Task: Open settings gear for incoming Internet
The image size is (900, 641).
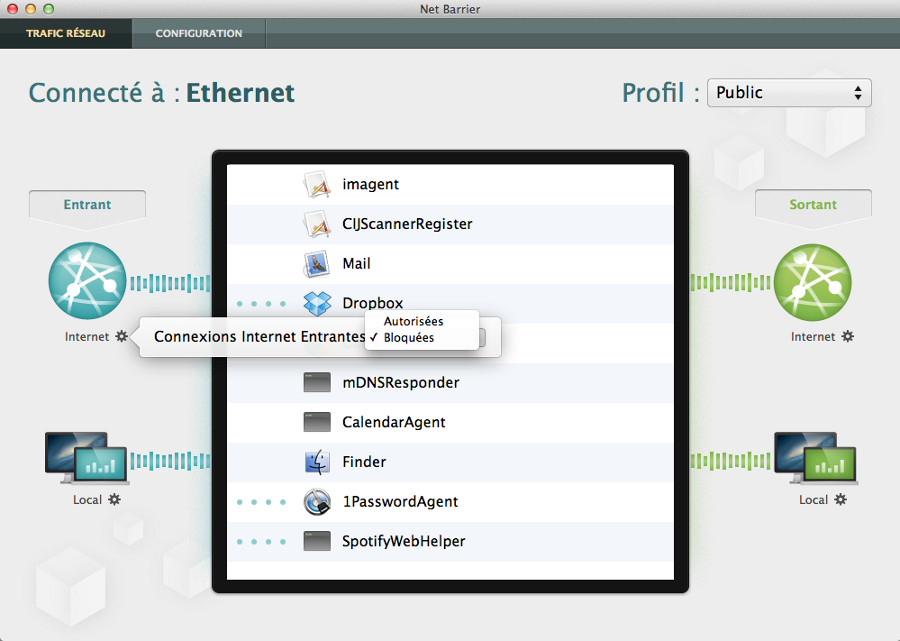Action: coord(122,336)
